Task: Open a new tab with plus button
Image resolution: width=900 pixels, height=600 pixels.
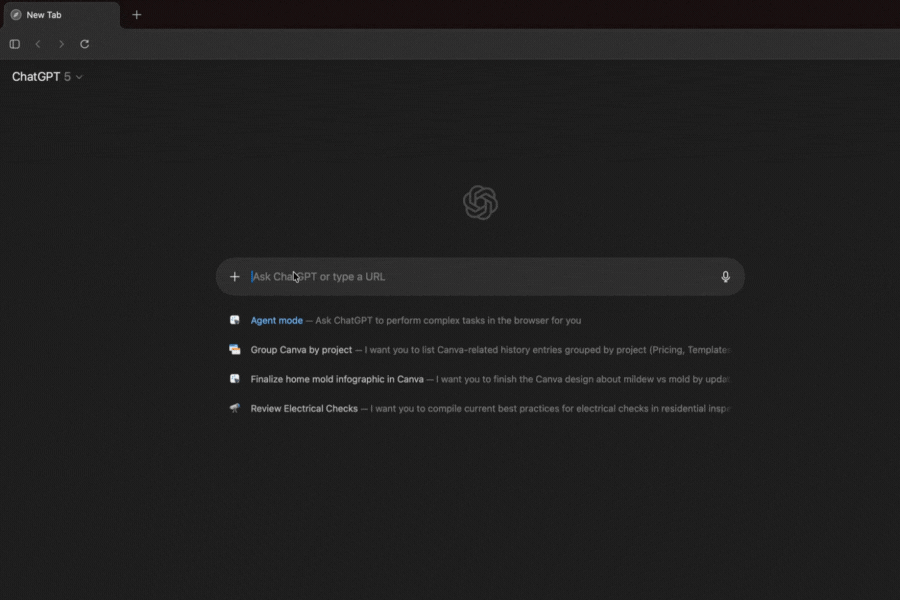Action: 137,15
